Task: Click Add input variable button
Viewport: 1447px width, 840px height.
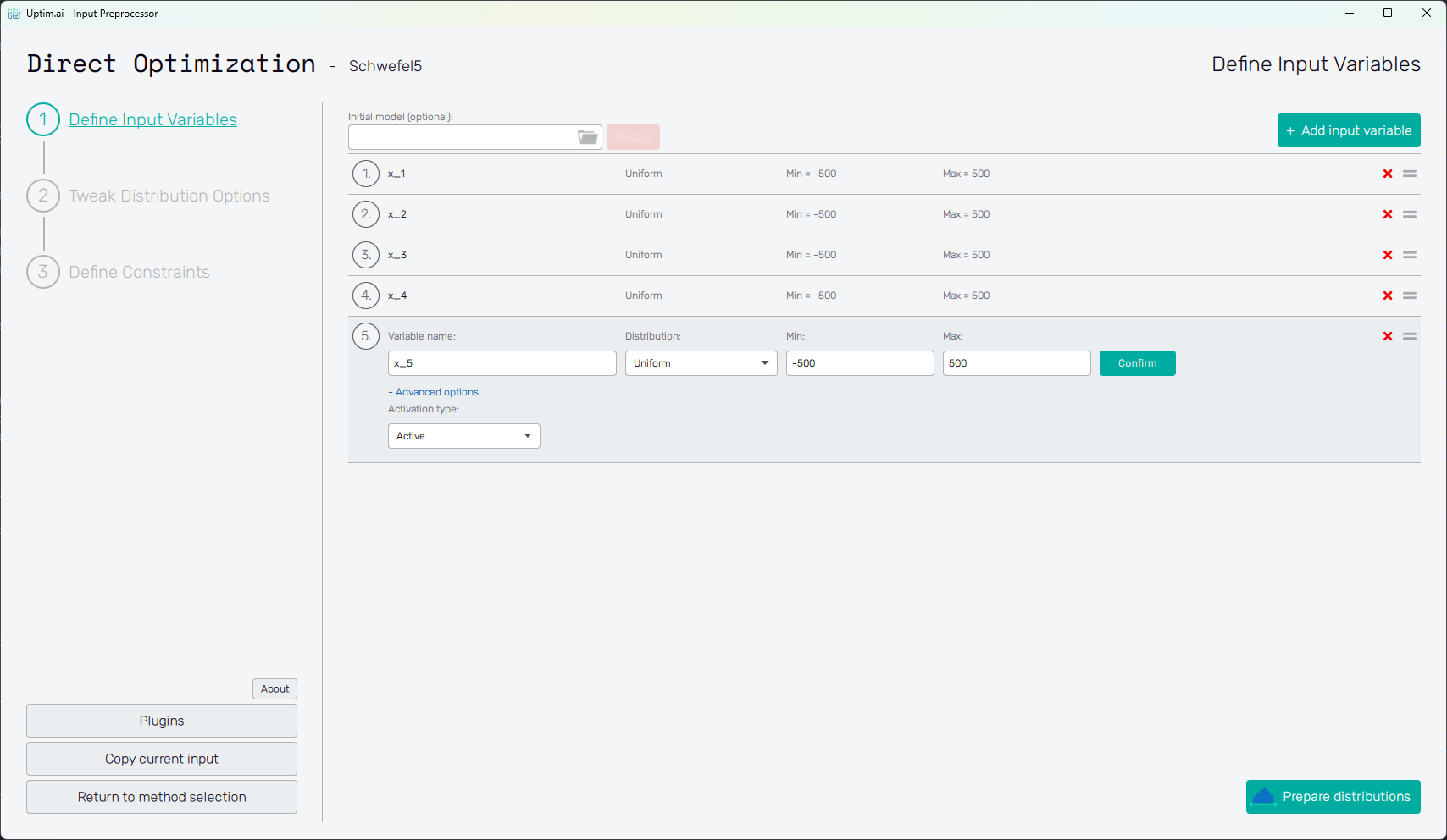Action: pos(1349,130)
